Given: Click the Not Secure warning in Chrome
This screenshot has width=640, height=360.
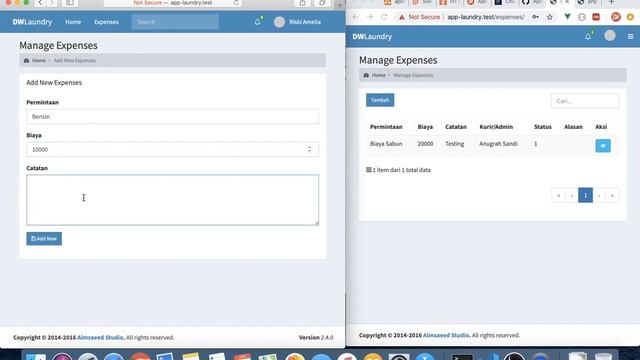Looking at the screenshot, I should click(x=419, y=17).
